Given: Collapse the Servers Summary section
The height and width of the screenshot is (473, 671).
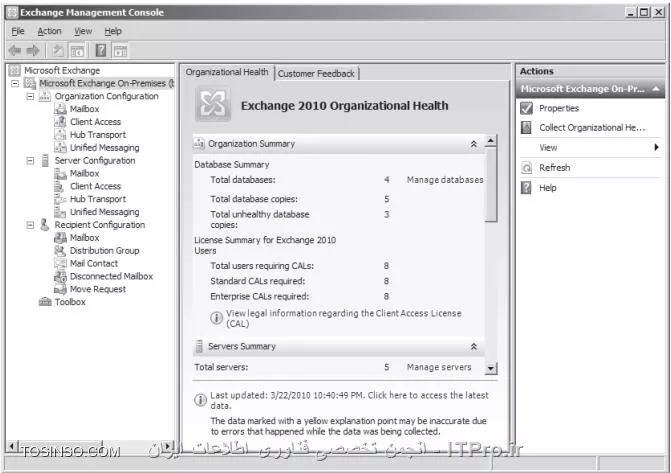Looking at the screenshot, I should tap(474, 346).
